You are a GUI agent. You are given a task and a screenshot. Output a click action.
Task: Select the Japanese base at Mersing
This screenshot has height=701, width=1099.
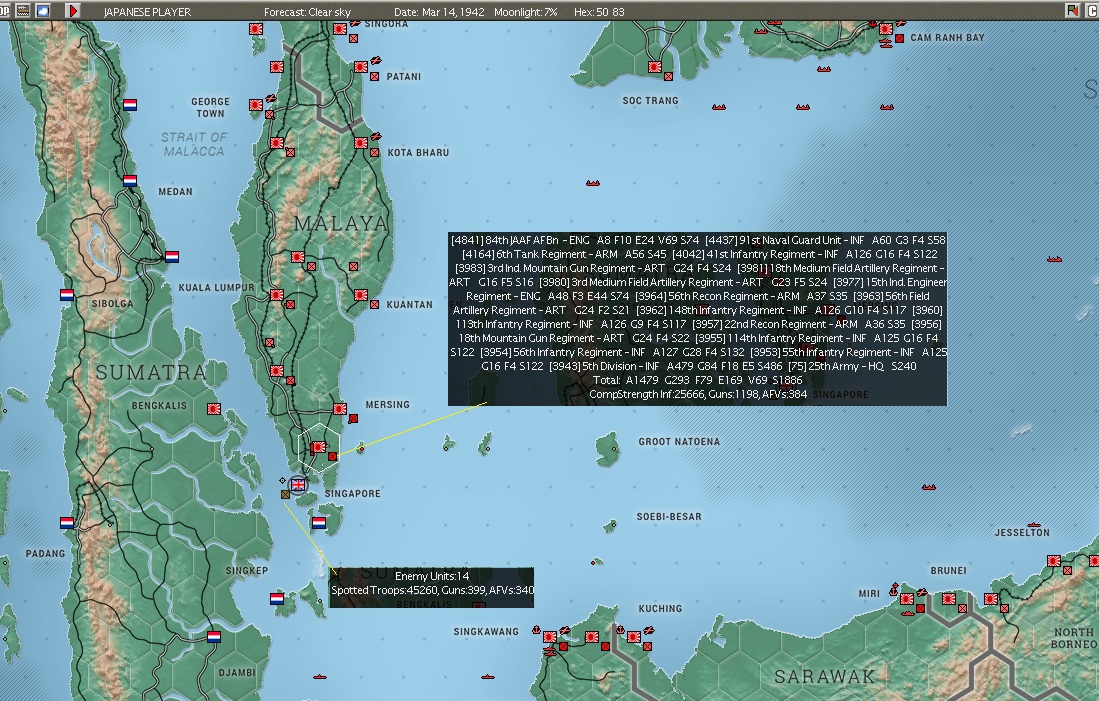pos(340,409)
